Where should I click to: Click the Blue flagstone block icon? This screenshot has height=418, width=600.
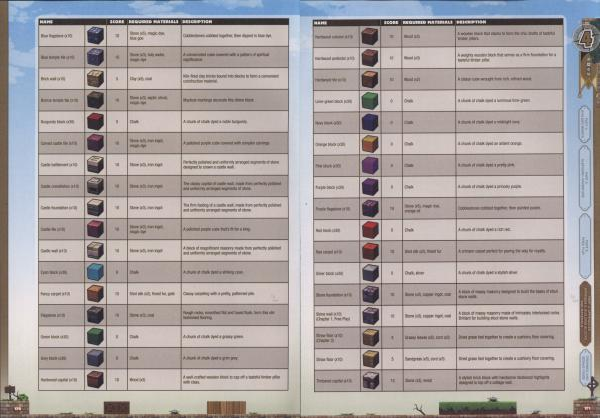tap(95, 36)
